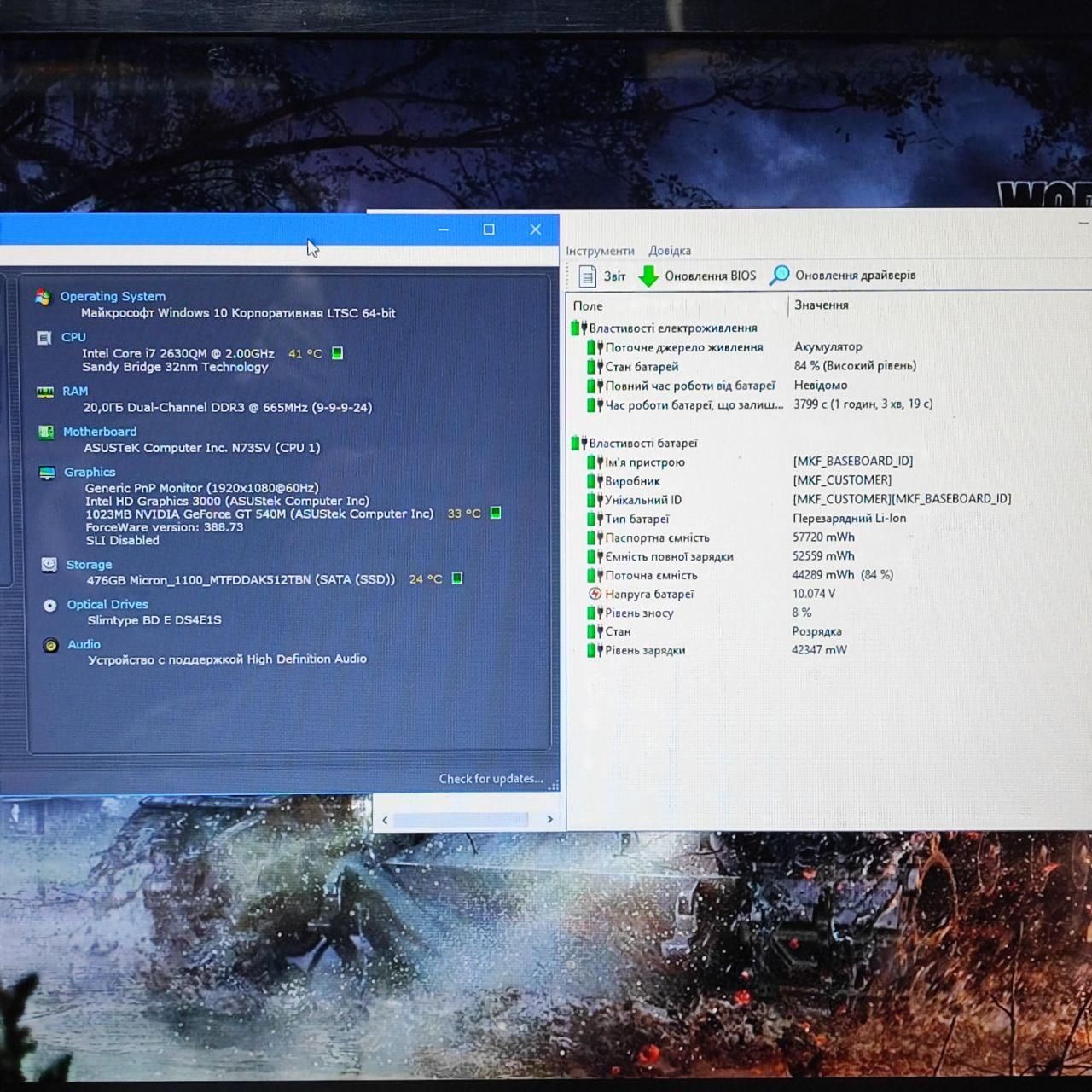Open the Довідка menu
Viewport: 1092px width, 1092px height.
click(670, 251)
